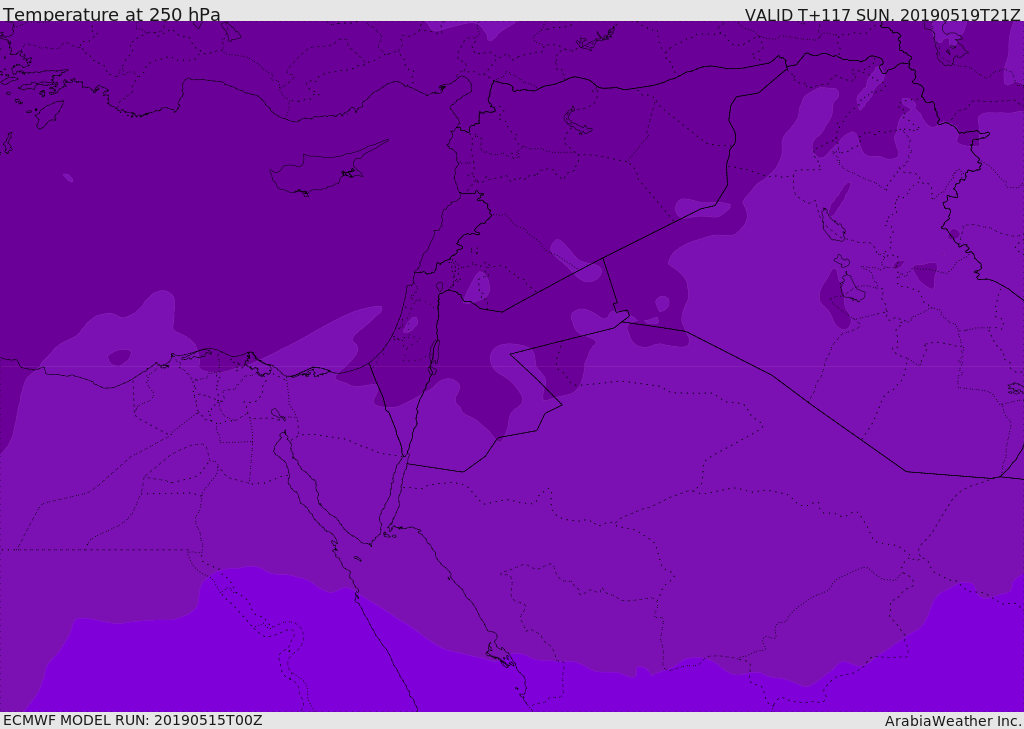
Task: Click the ArabiaWeather Inc. credit text
Action: coord(953,721)
